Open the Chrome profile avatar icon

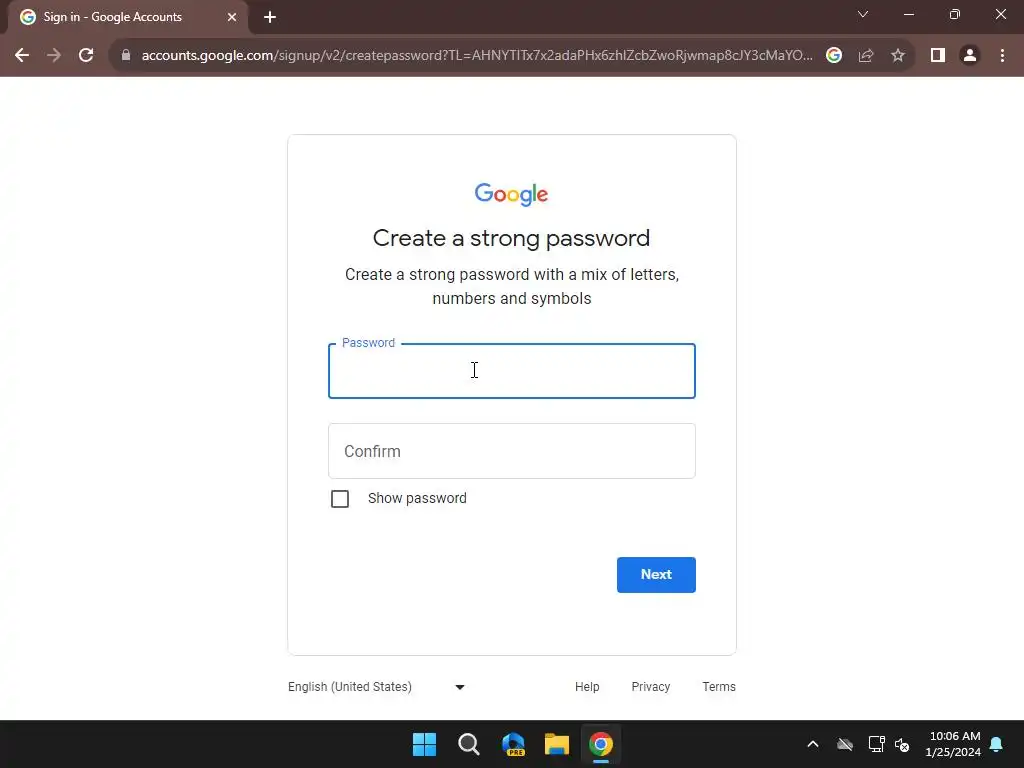(x=970, y=56)
